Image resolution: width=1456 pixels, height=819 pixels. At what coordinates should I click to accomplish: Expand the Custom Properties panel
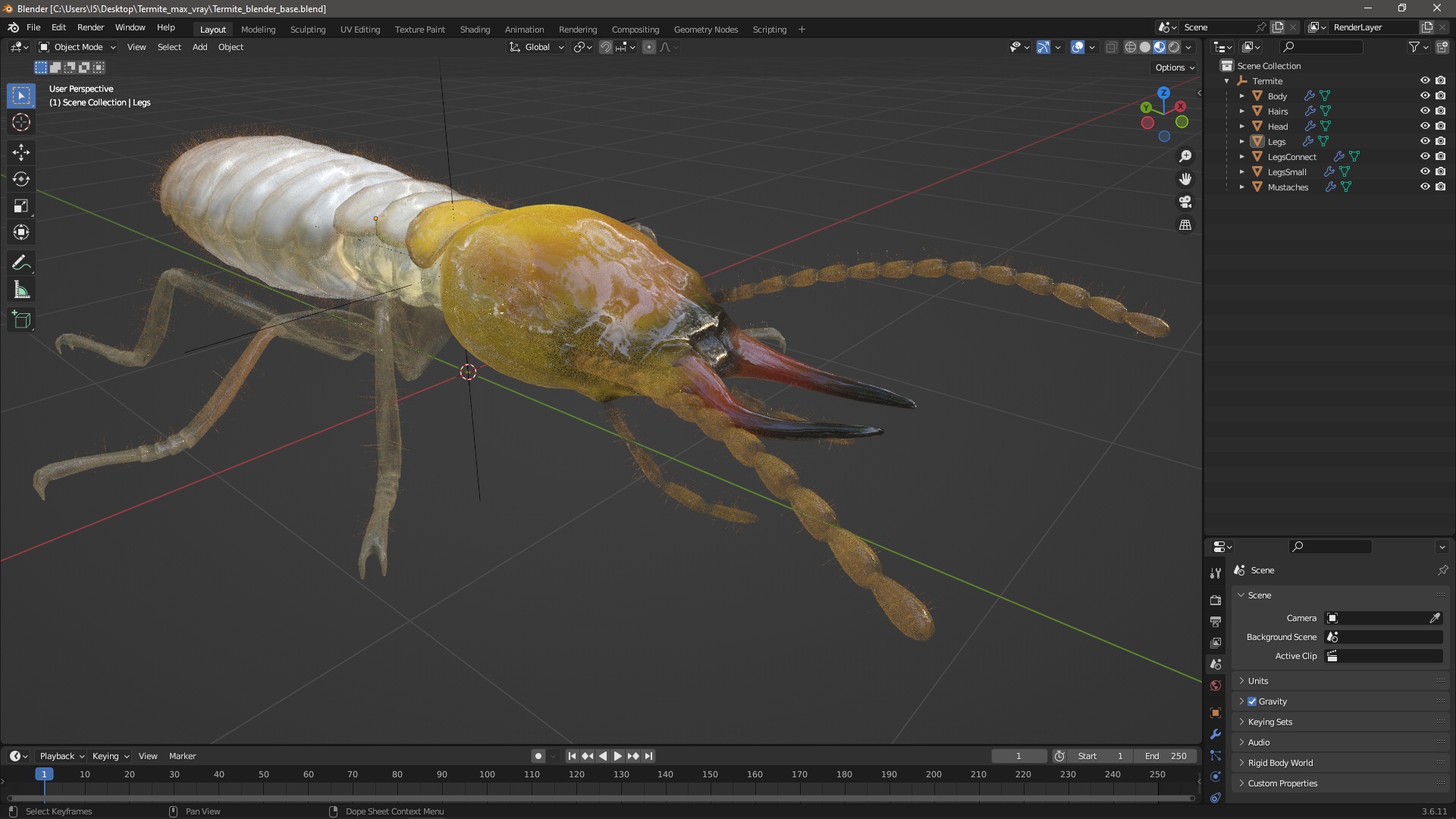click(1340, 783)
